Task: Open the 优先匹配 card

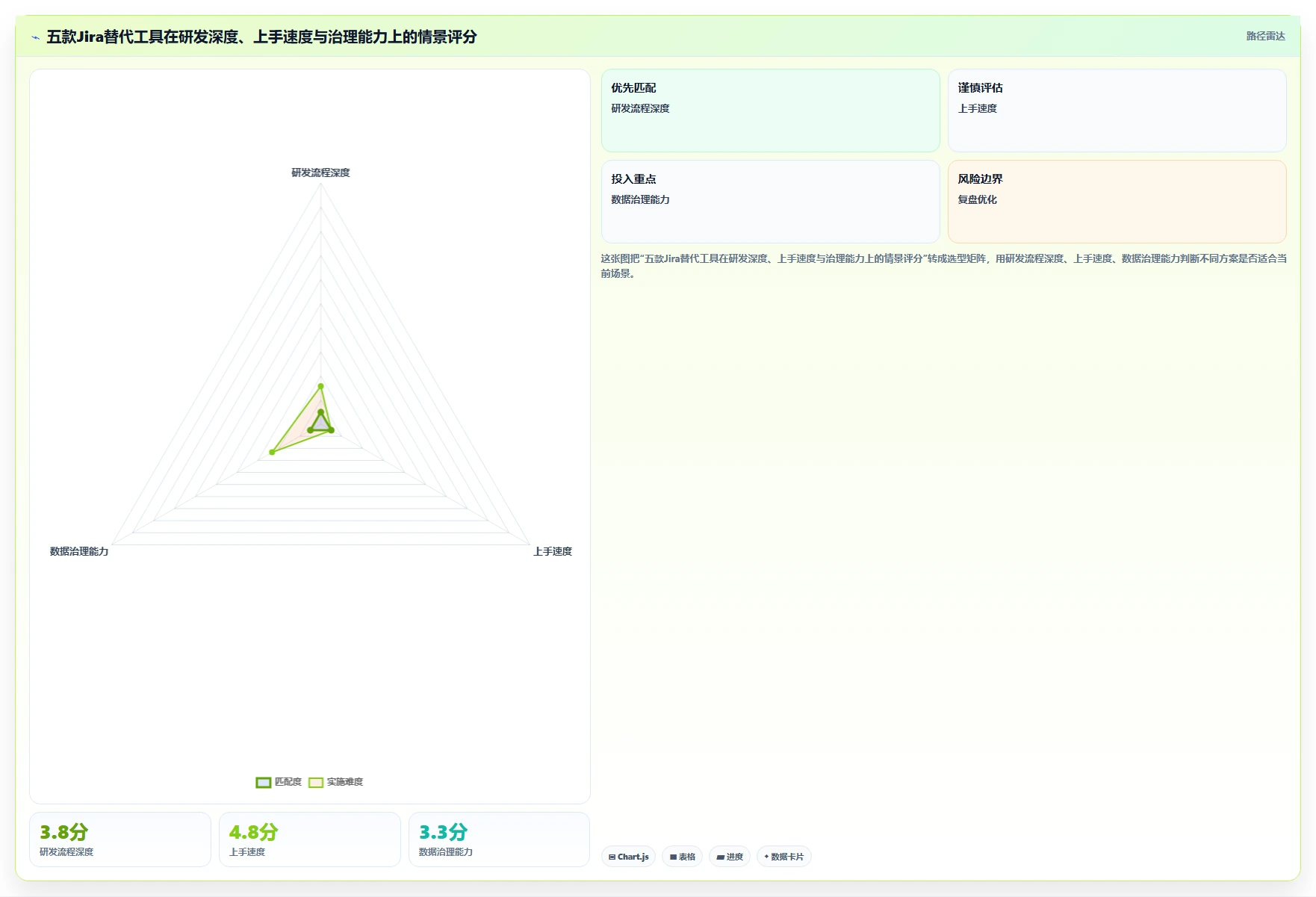Action: (770, 111)
